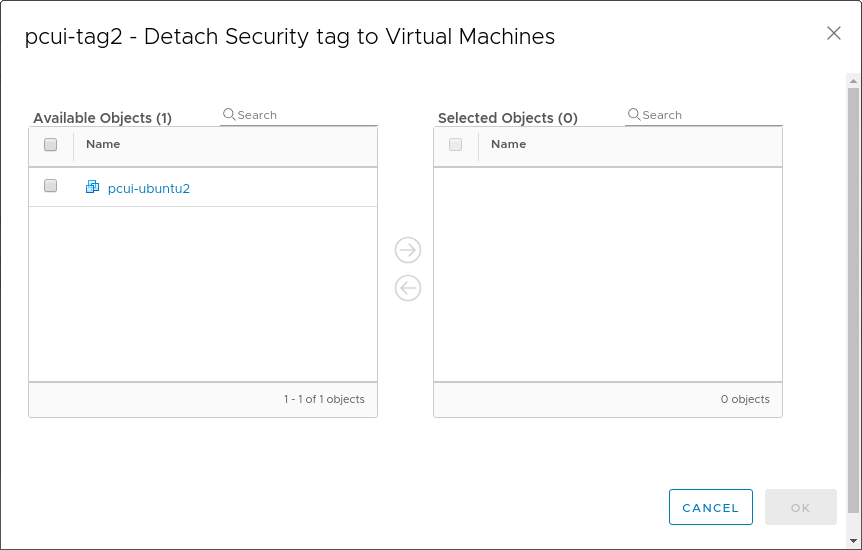Click the "1 - 1 of 1 objects" footer

(324, 399)
